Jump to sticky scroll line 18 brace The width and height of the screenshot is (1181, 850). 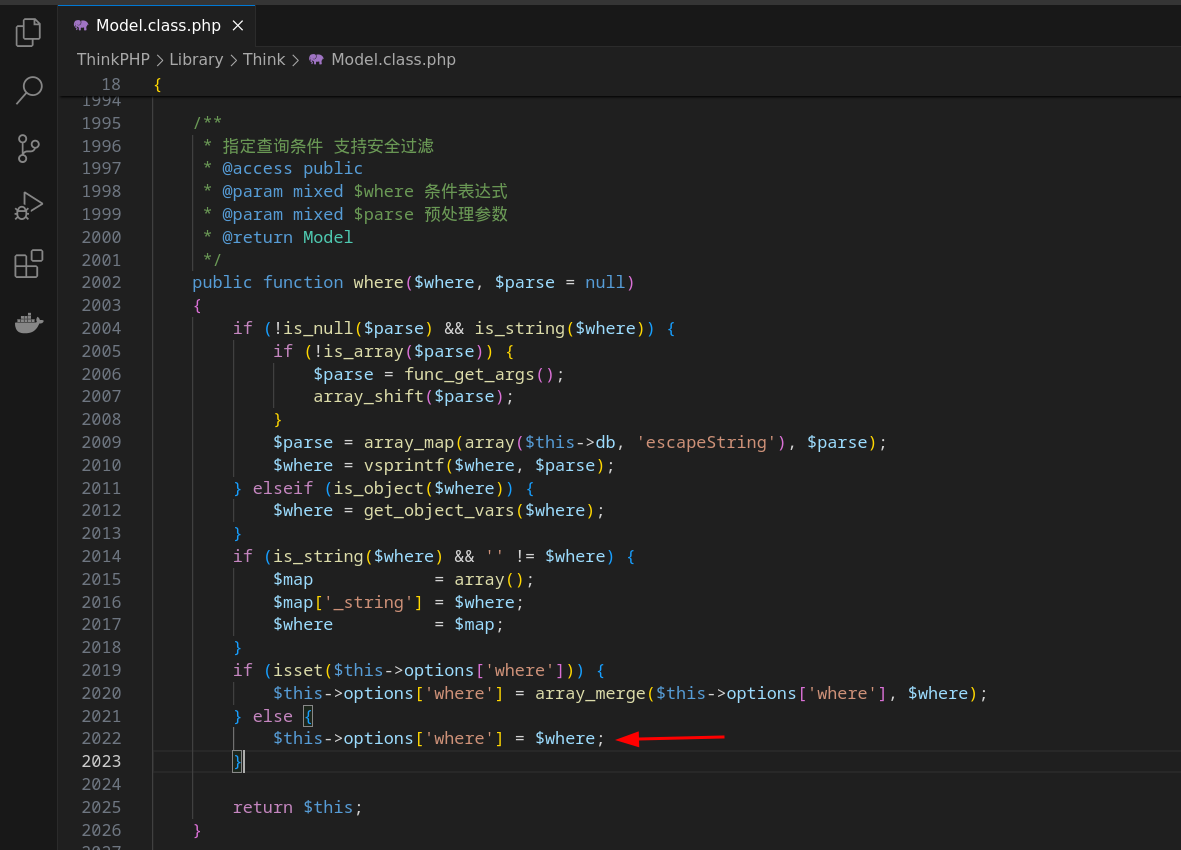(x=157, y=84)
